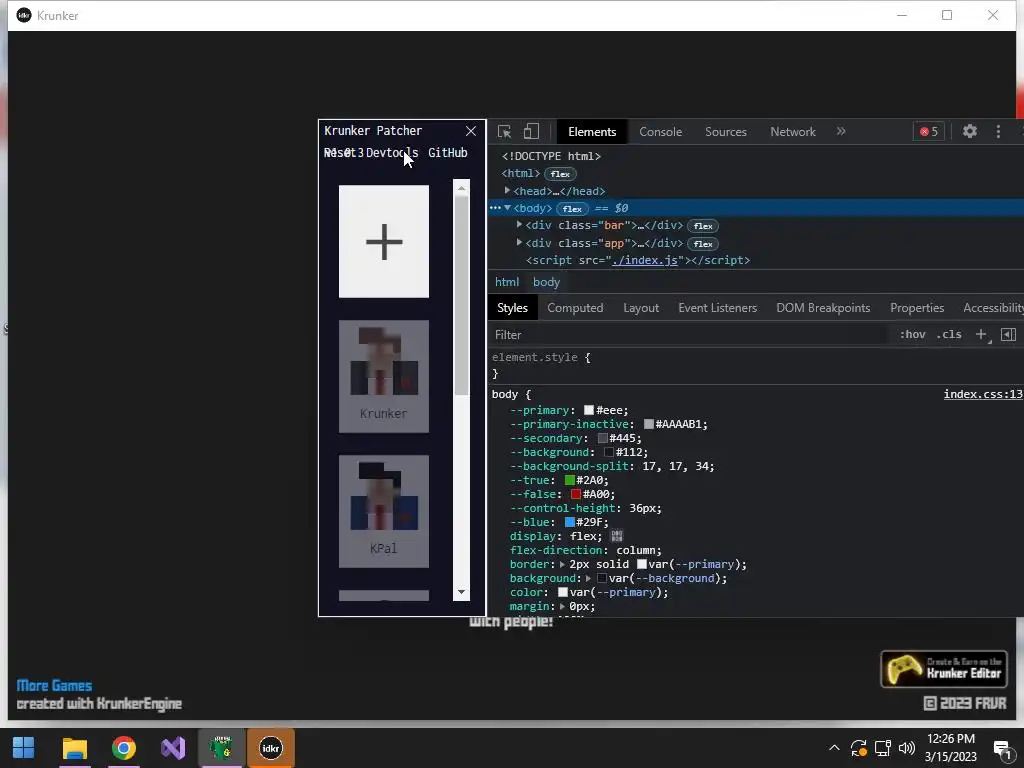1024x768 pixels.
Task: Click the --primary #eee color swatch
Action: [588, 410]
